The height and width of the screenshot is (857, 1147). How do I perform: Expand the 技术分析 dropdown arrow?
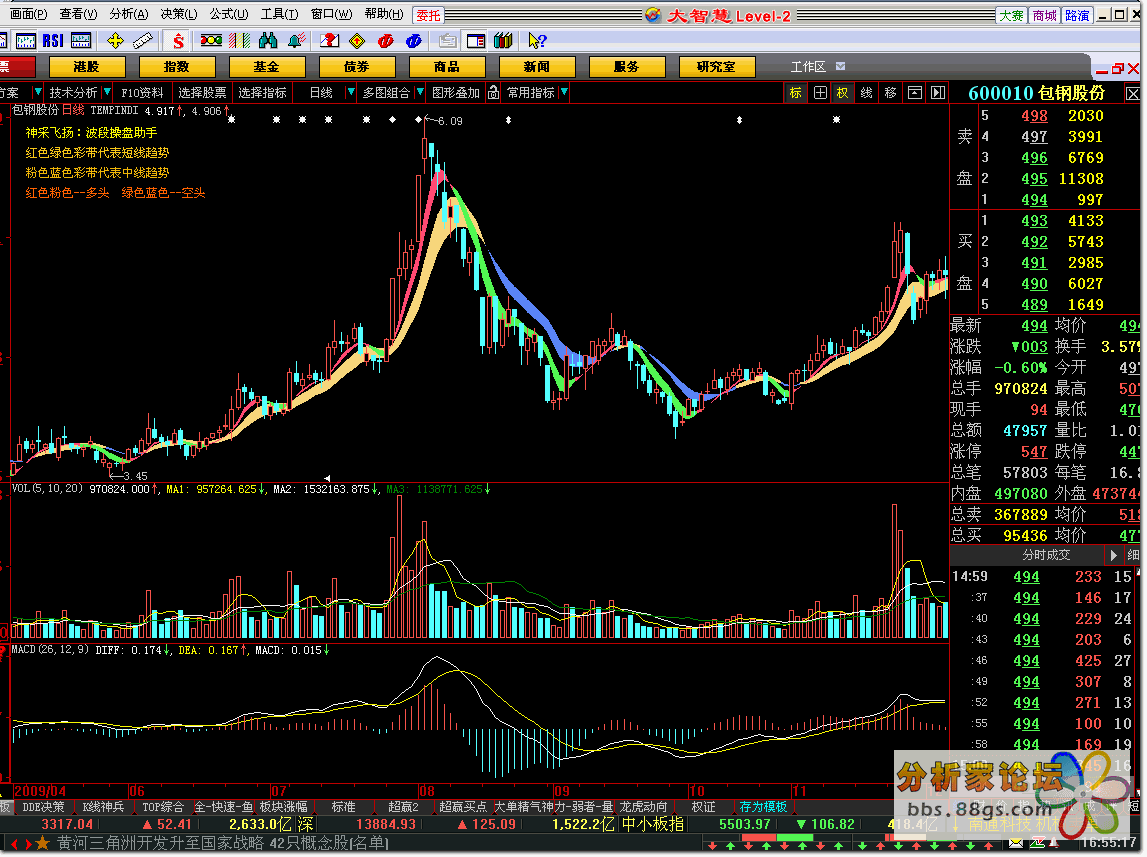(x=107, y=92)
